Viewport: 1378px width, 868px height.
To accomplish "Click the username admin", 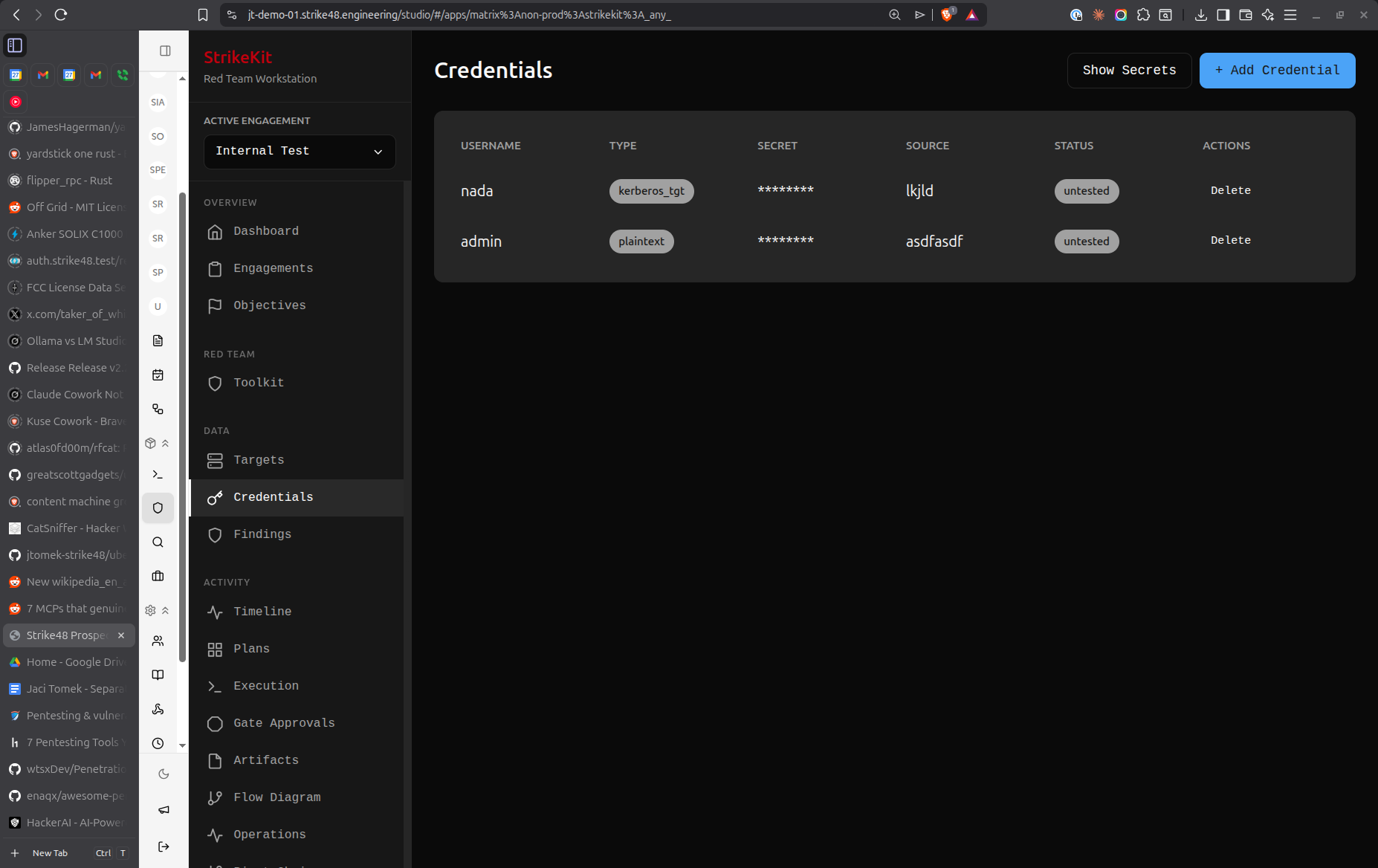I will pos(481,242).
